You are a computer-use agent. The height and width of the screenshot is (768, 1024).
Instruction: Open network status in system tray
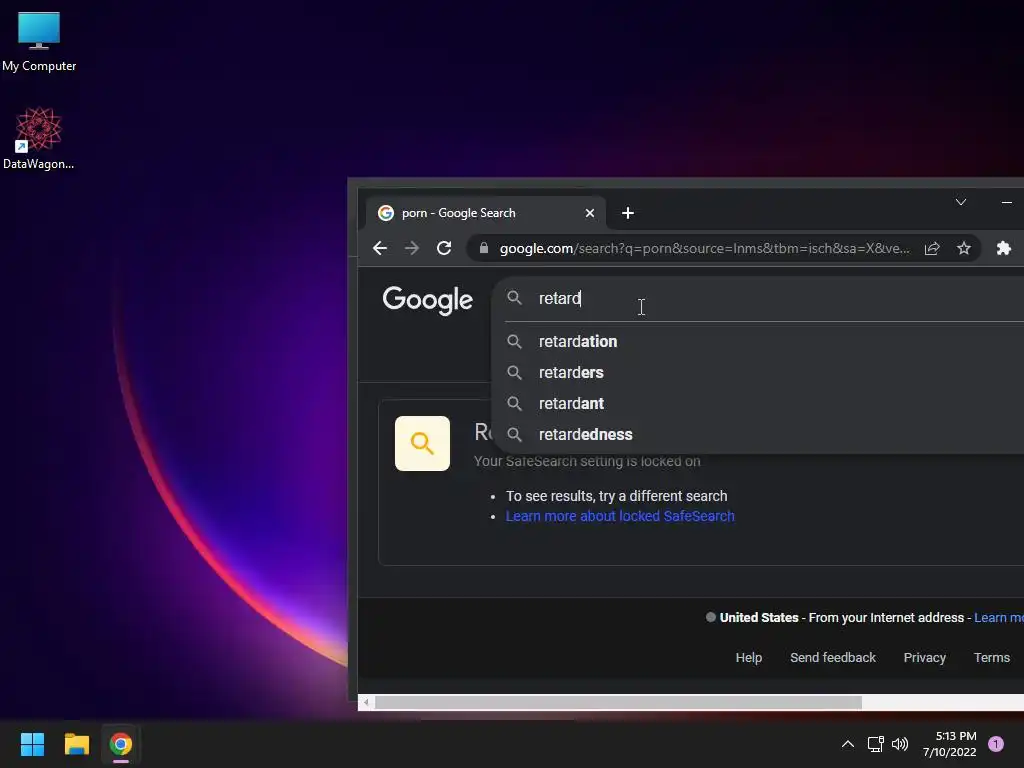pos(875,744)
